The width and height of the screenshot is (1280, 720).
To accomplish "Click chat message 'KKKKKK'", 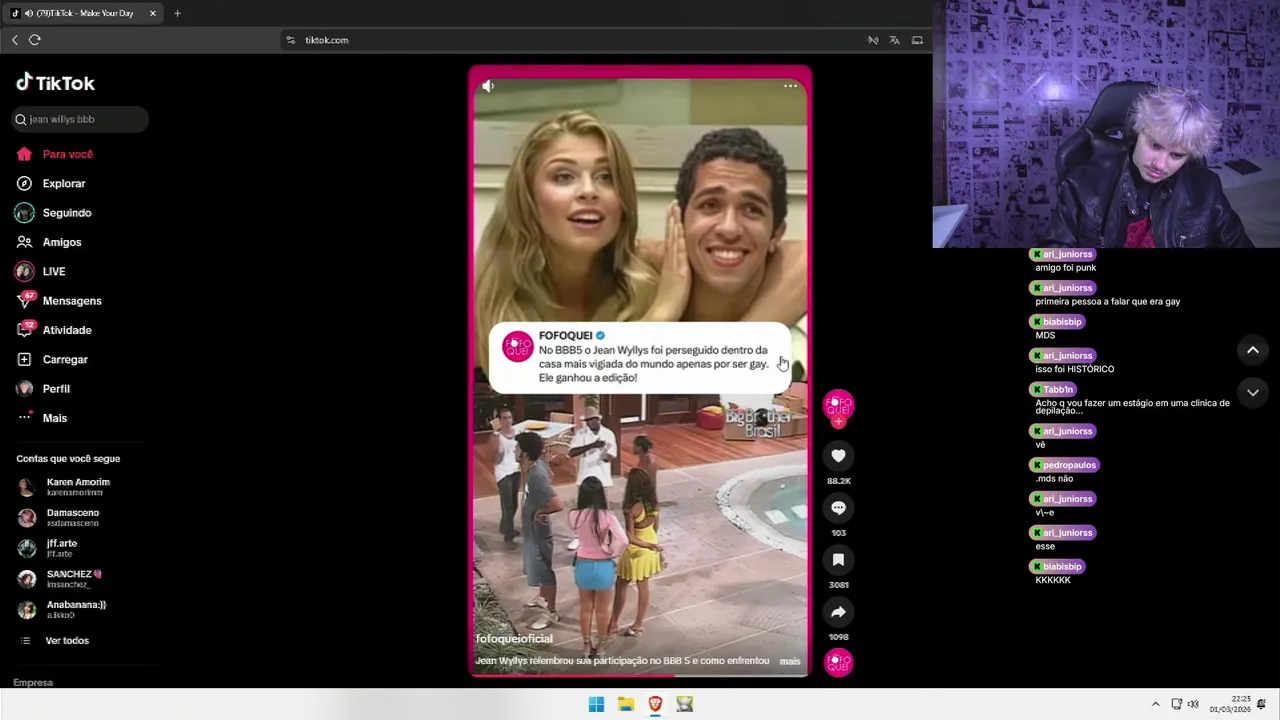I will click(x=1053, y=580).
